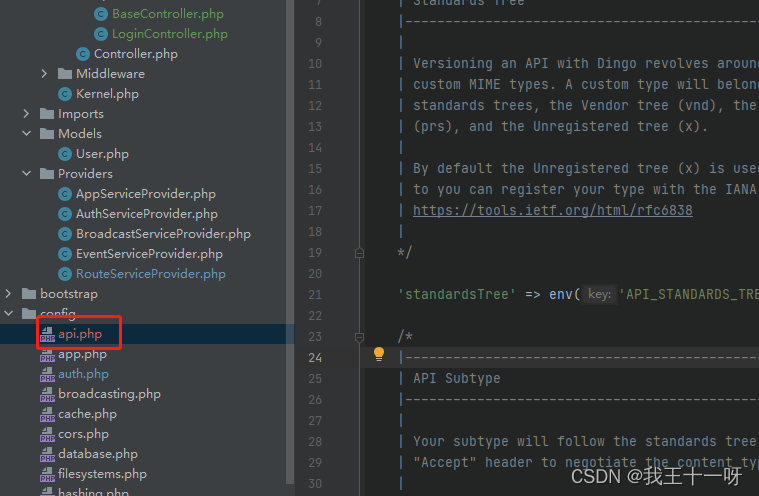
Task: Toggle code fold marker at line 23
Action: click(x=359, y=337)
